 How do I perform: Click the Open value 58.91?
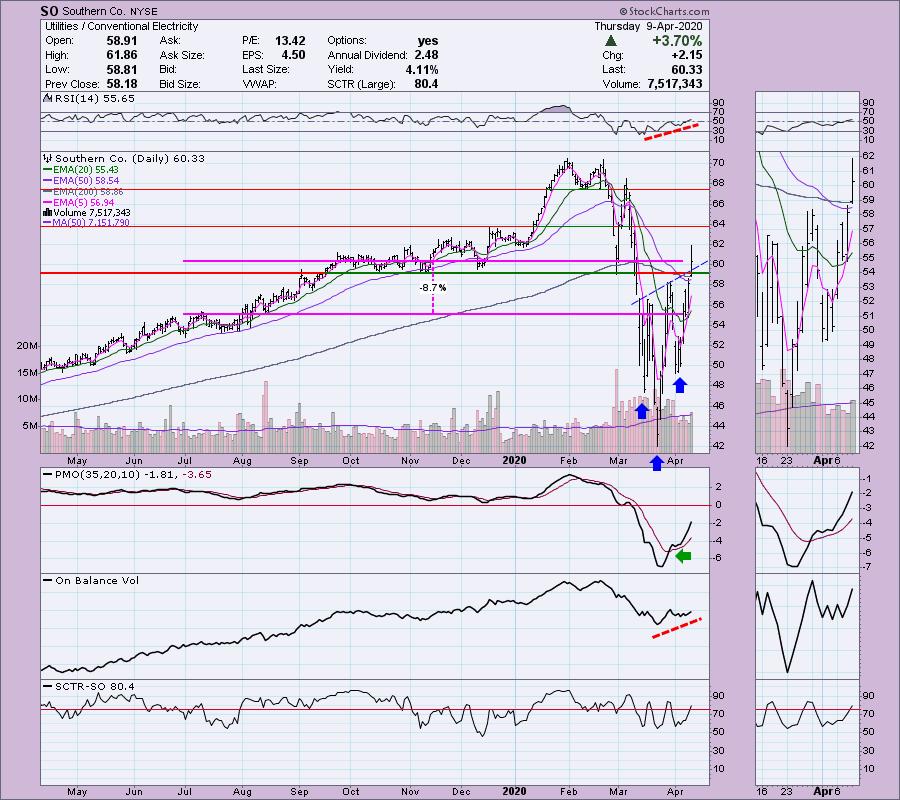[121, 41]
